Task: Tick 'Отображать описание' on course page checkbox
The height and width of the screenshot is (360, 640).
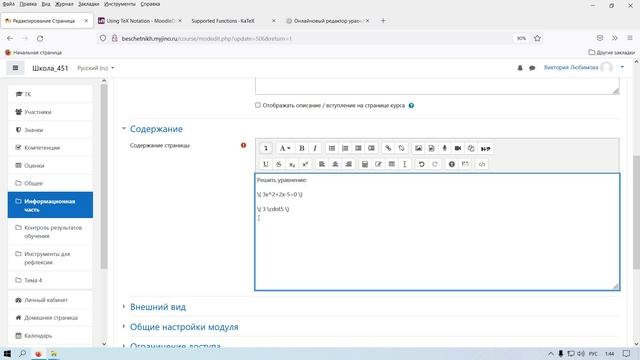Action: pyautogui.click(x=258, y=105)
